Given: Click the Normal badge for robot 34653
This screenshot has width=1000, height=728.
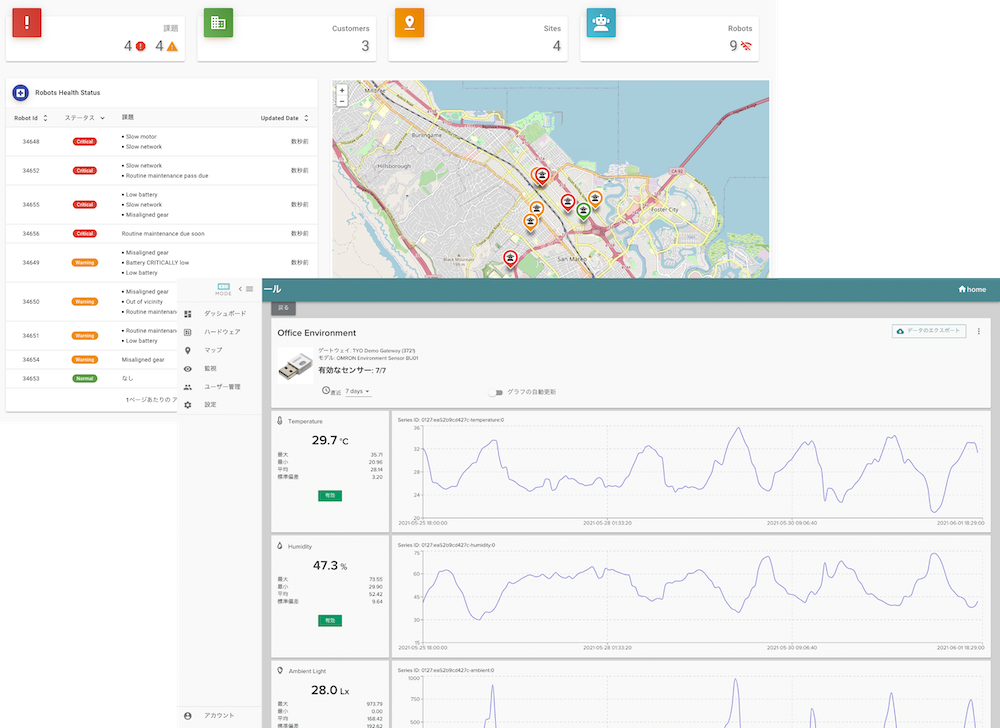Looking at the screenshot, I should 85,379.
